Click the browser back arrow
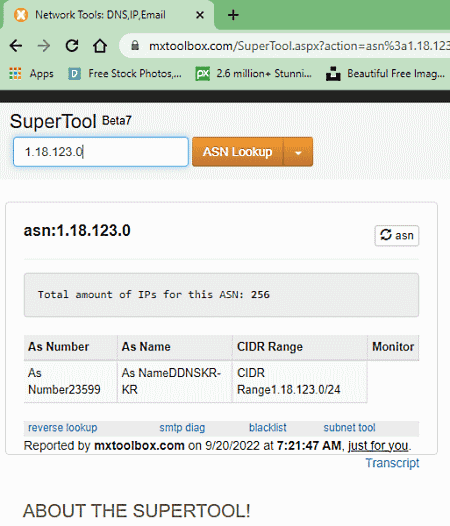Image resolution: width=450 pixels, height=526 pixels. pos(16,46)
